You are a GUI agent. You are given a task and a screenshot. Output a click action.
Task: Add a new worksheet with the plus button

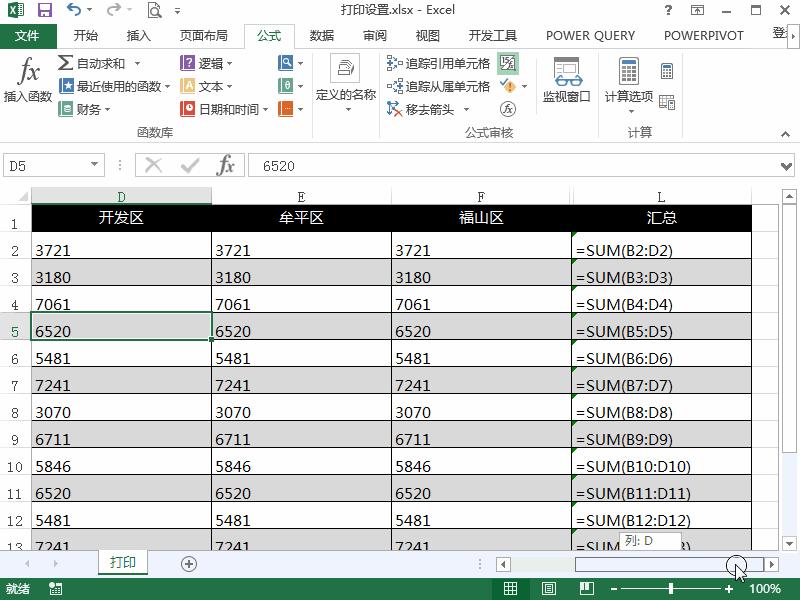(188, 563)
